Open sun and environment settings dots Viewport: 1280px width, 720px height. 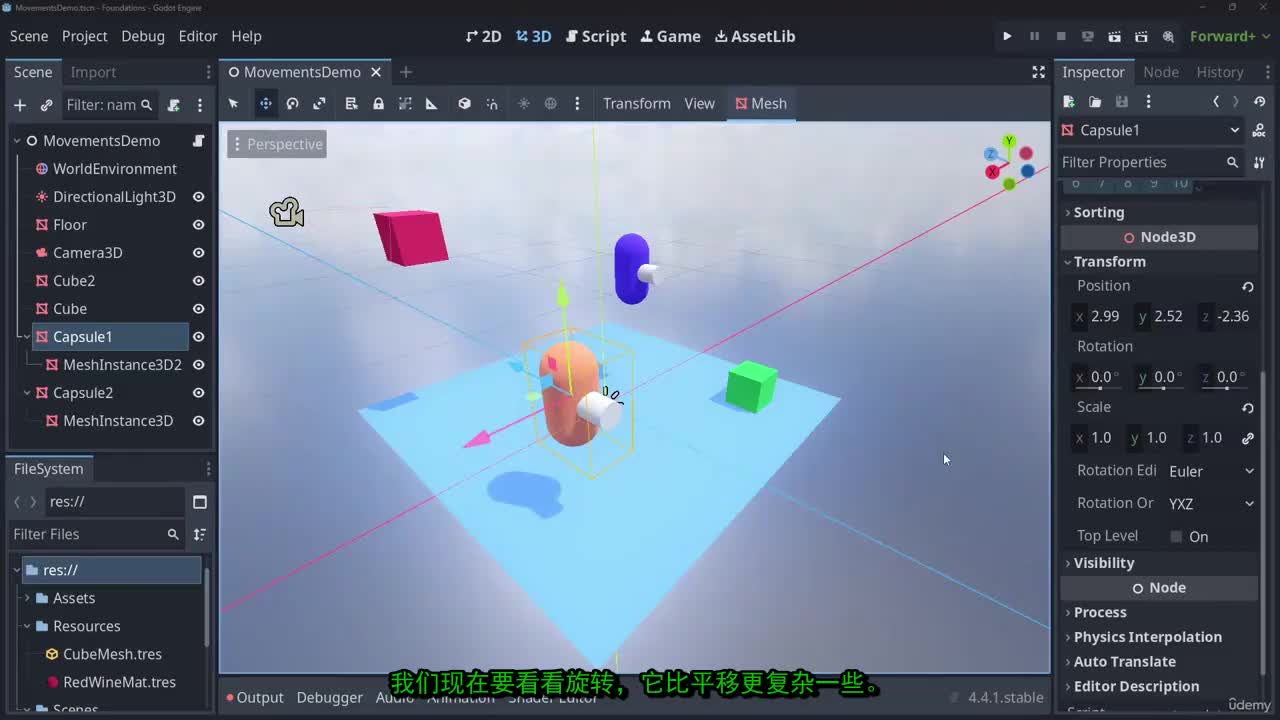577,103
